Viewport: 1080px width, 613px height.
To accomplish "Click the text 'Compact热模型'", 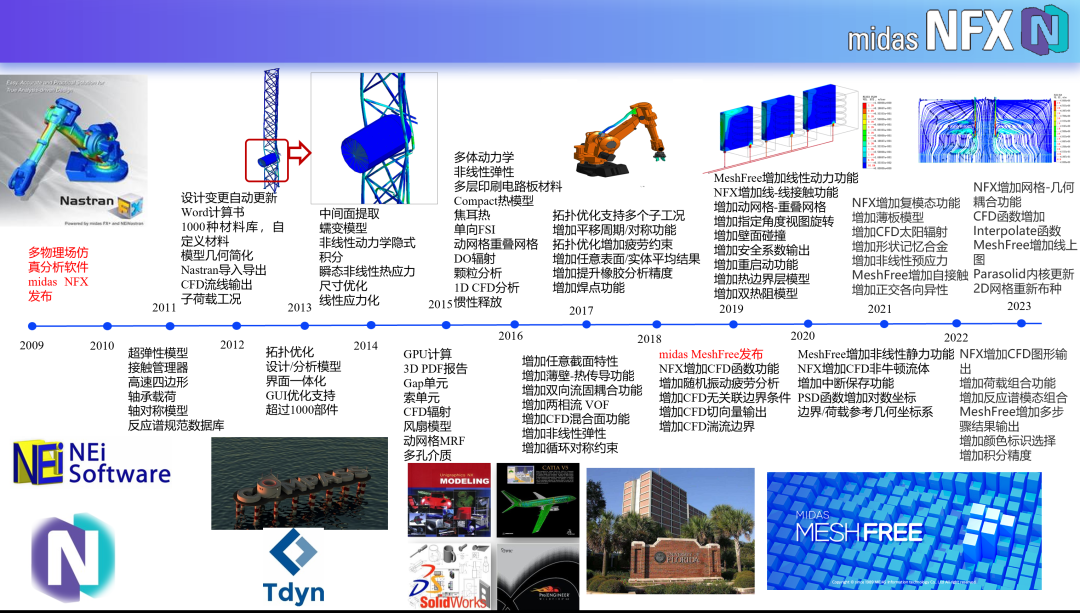I will (494, 200).
